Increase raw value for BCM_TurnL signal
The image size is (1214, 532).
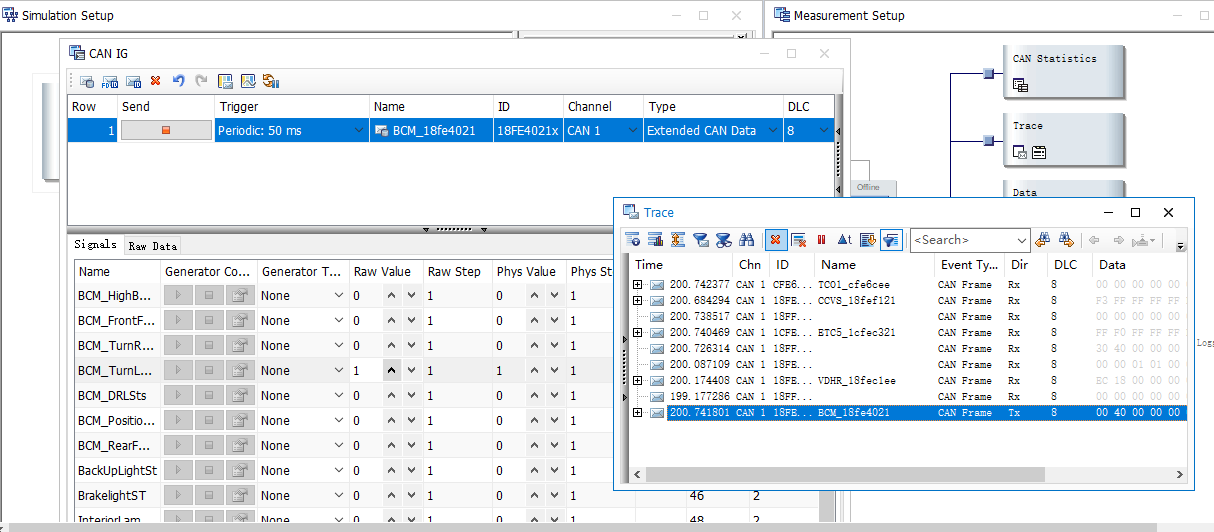click(x=392, y=371)
